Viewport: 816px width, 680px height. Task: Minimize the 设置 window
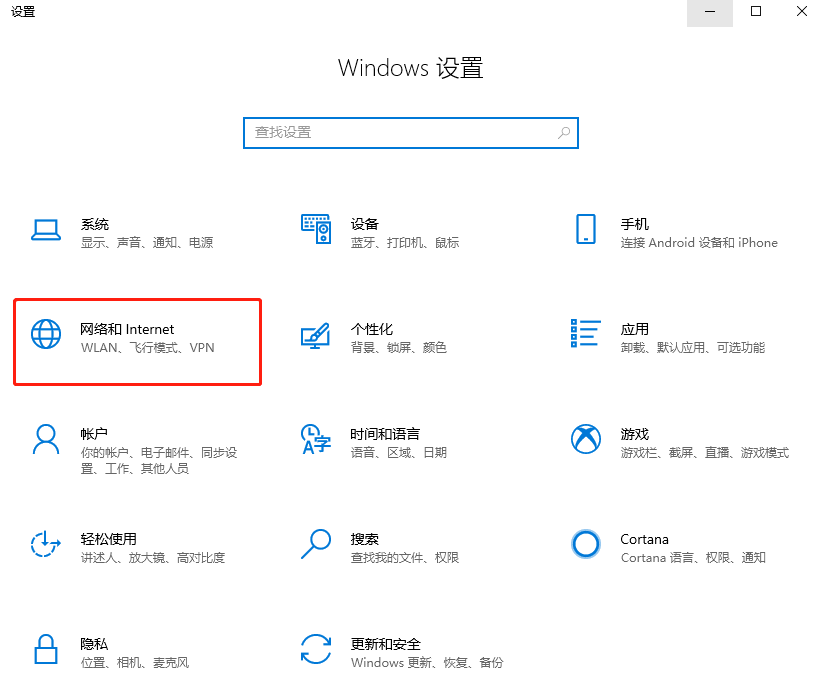tap(710, 13)
